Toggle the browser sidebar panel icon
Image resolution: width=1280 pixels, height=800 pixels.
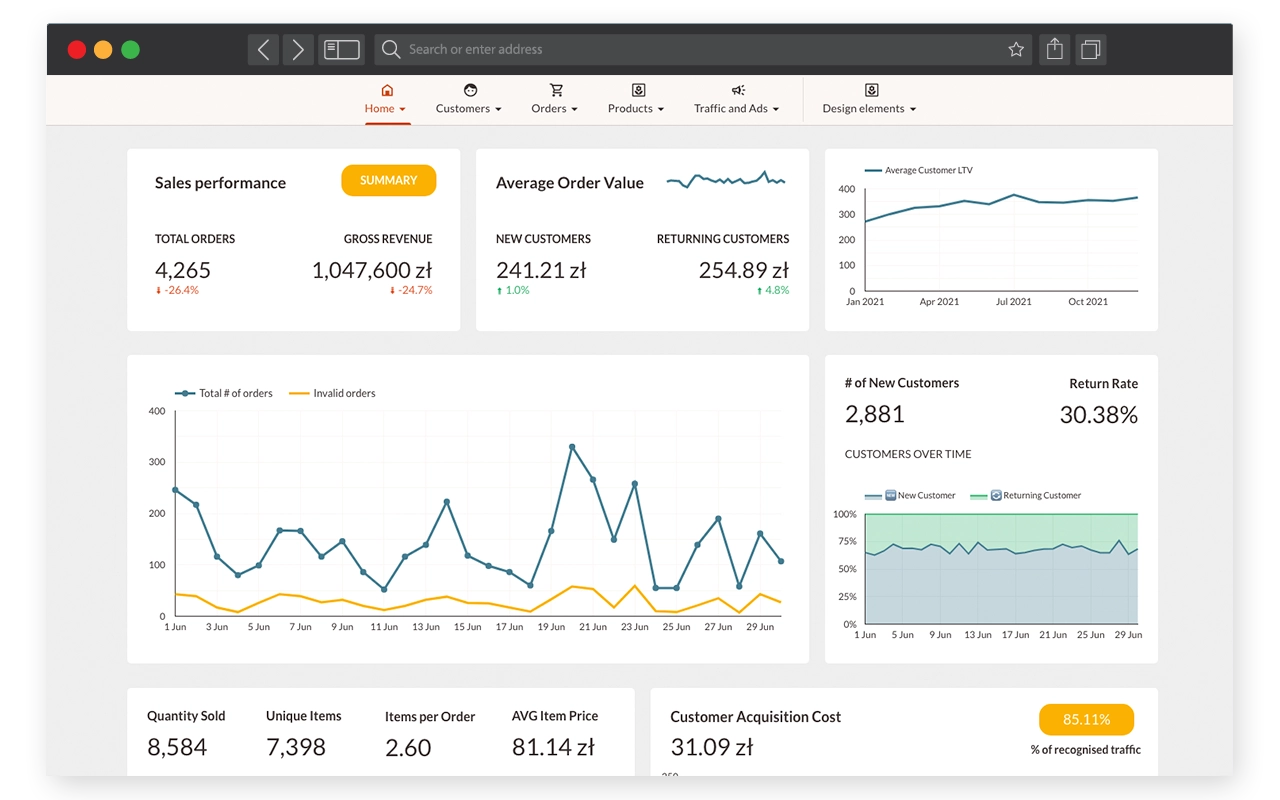(341, 49)
